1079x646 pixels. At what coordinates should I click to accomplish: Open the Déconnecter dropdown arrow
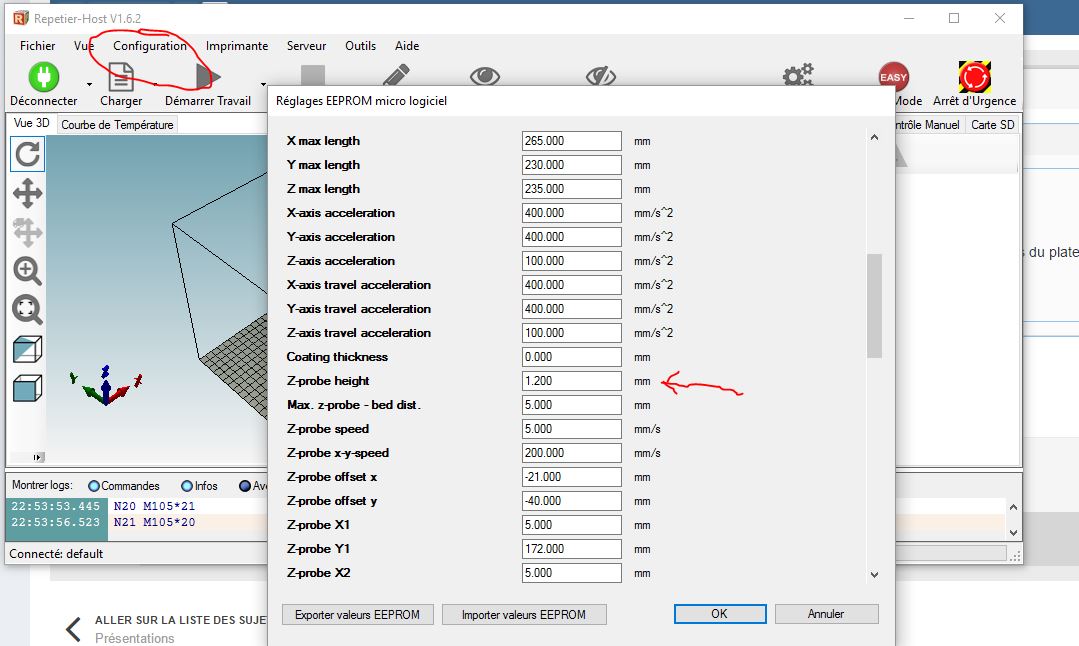[89, 85]
